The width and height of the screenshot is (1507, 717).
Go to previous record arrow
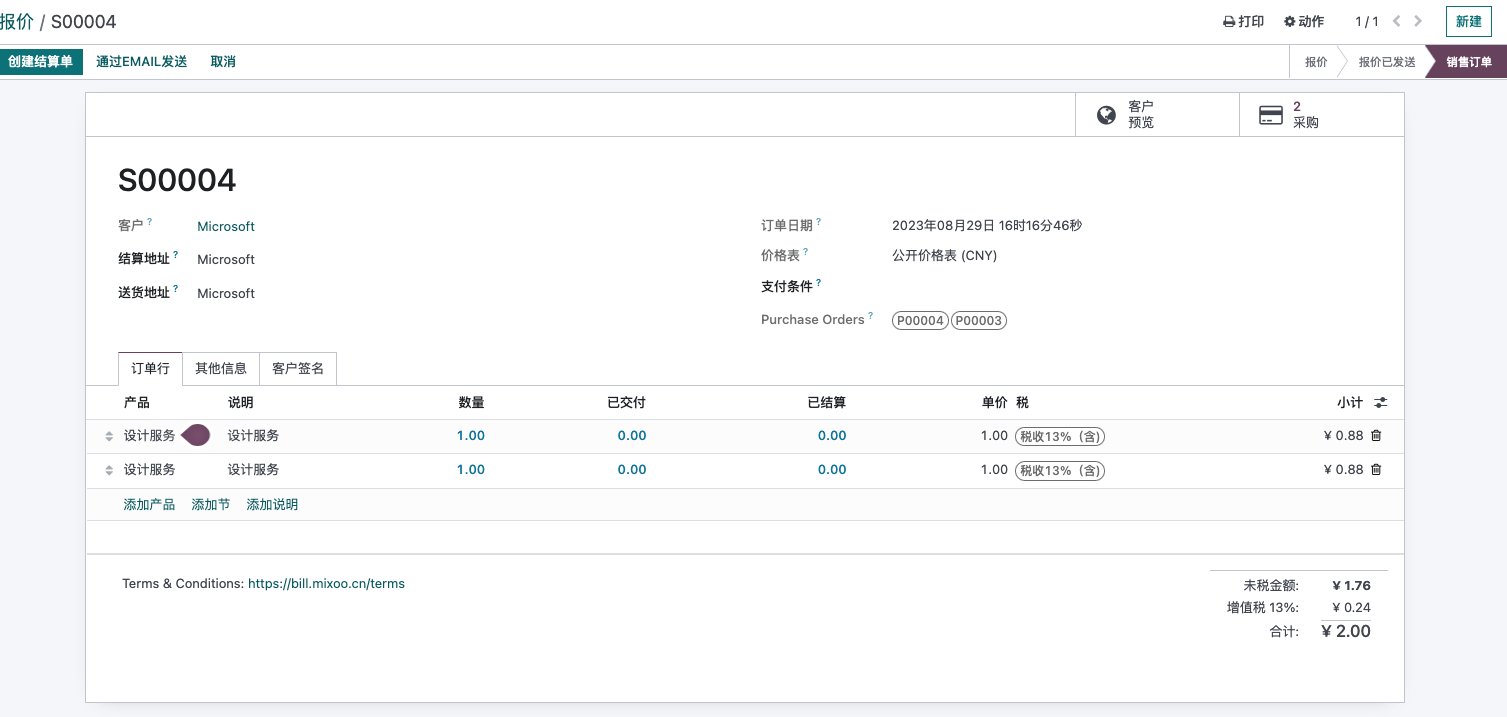pos(1397,21)
